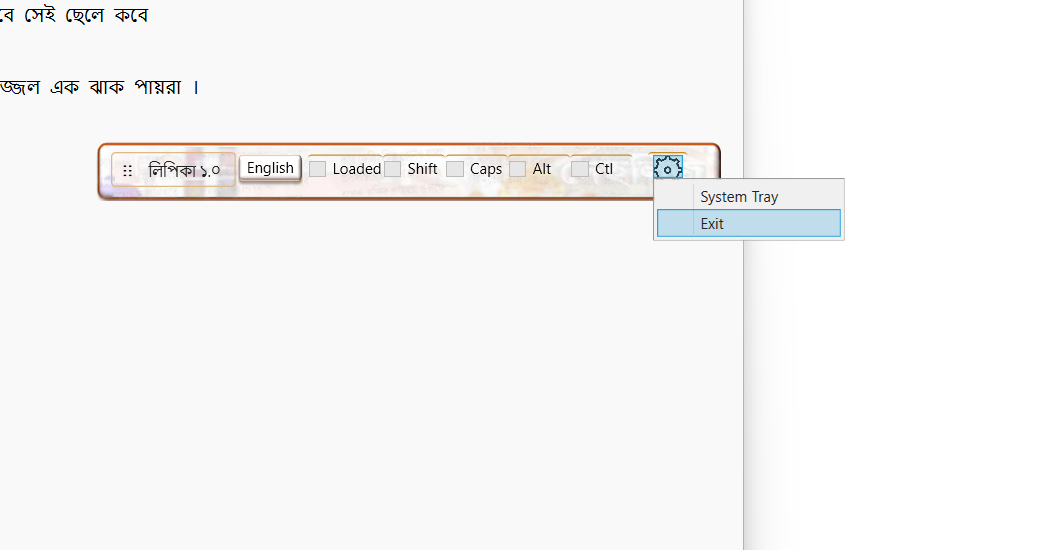Check the Alt checkbox

pos(517,169)
